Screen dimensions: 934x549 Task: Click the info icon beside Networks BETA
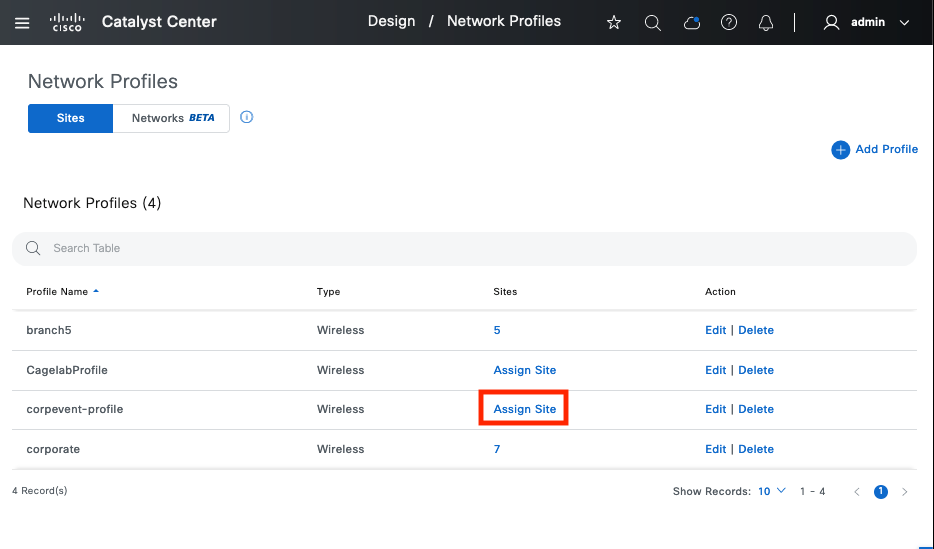point(247,117)
